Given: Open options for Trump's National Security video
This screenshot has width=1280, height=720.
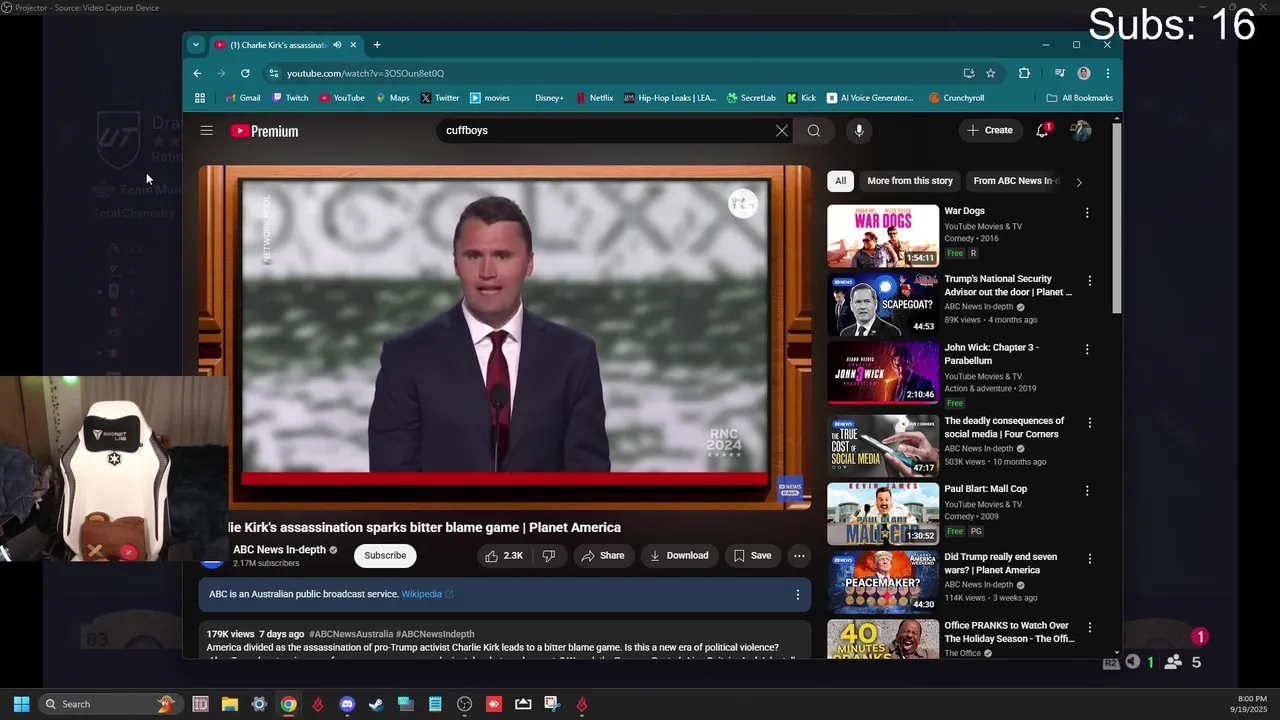Looking at the screenshot, I should point(1090,281).
